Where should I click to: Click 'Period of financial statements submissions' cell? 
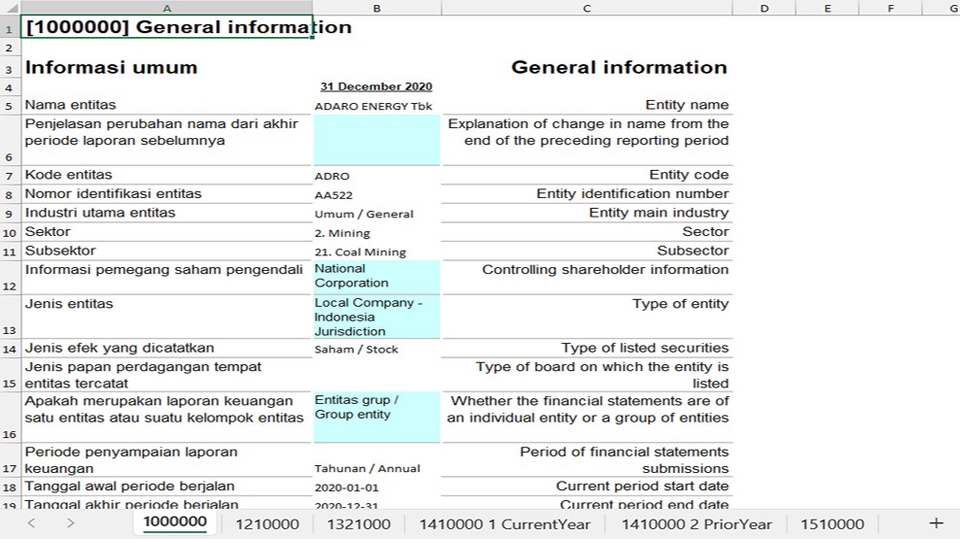[587, 460]
